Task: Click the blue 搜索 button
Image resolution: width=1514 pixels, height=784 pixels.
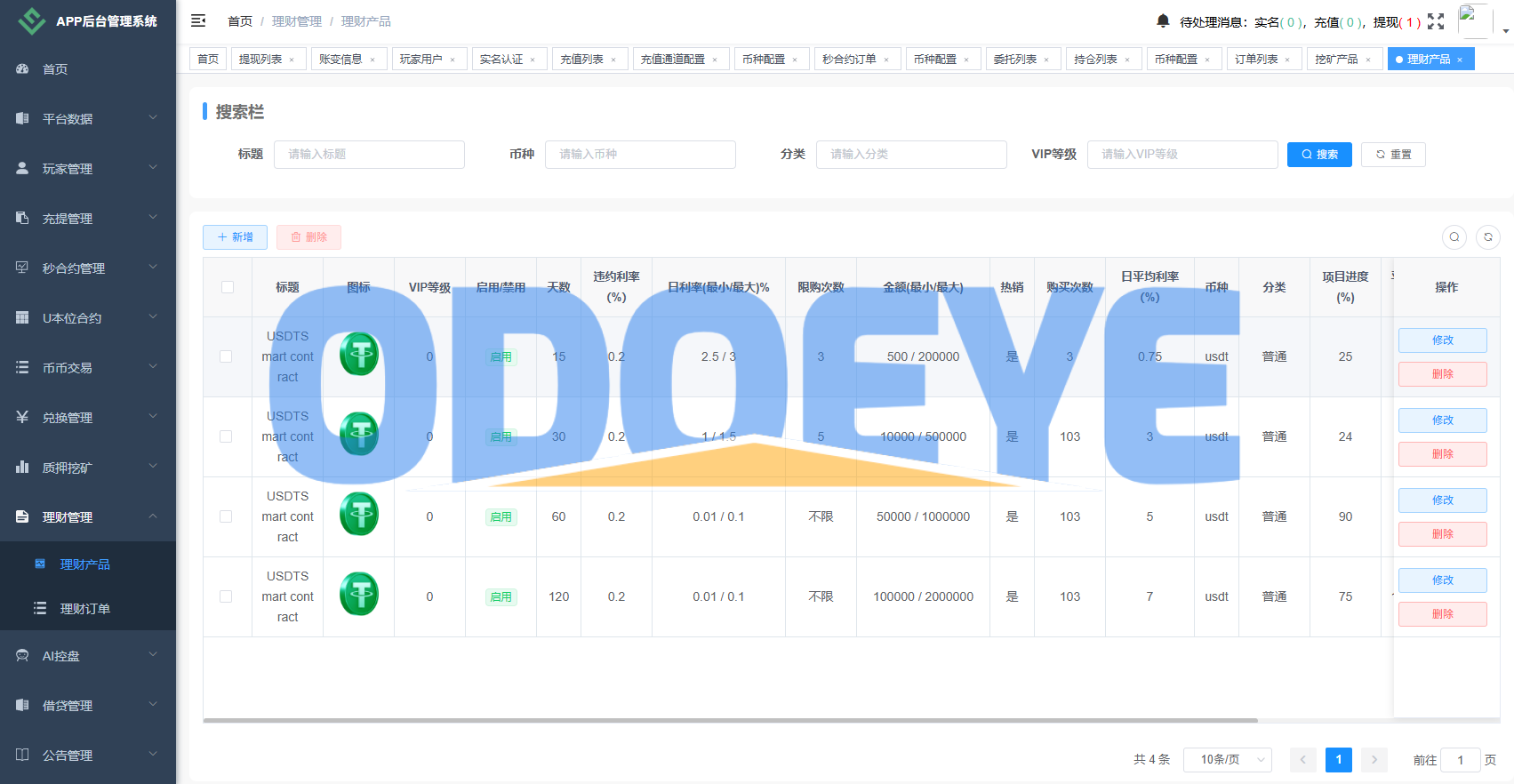Action: pos(1319,155)
